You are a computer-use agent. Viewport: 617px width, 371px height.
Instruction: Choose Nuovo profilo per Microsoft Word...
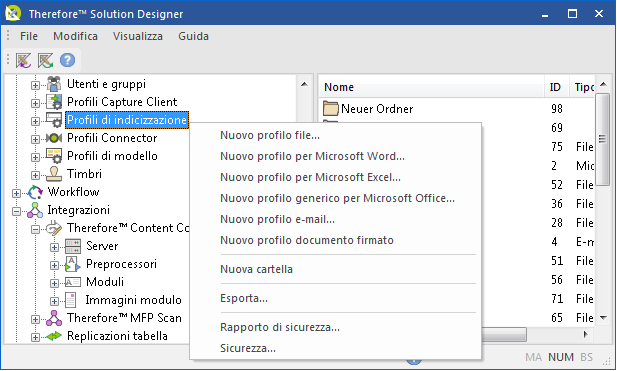click(335, 156)
